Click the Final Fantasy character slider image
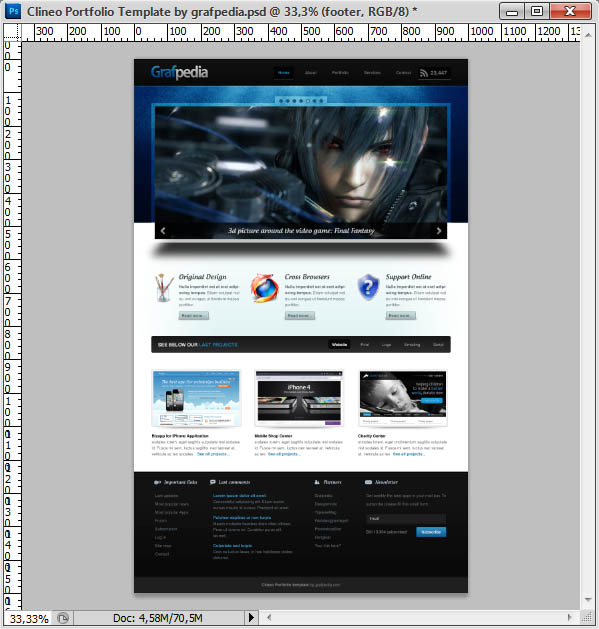599x629 pixels. pyautogui.click(x=301, y=164)
